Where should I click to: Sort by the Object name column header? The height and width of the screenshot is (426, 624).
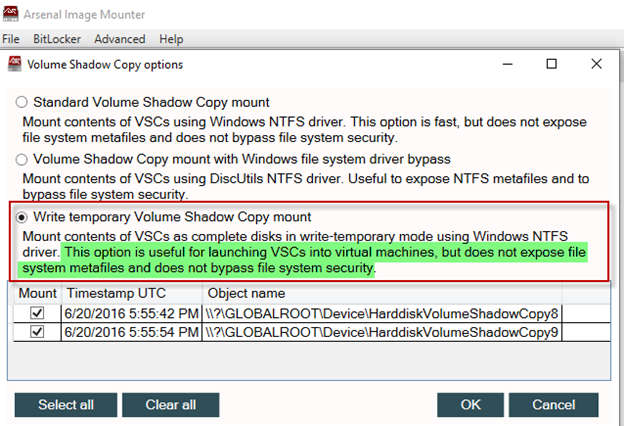(x=382, y=293)
